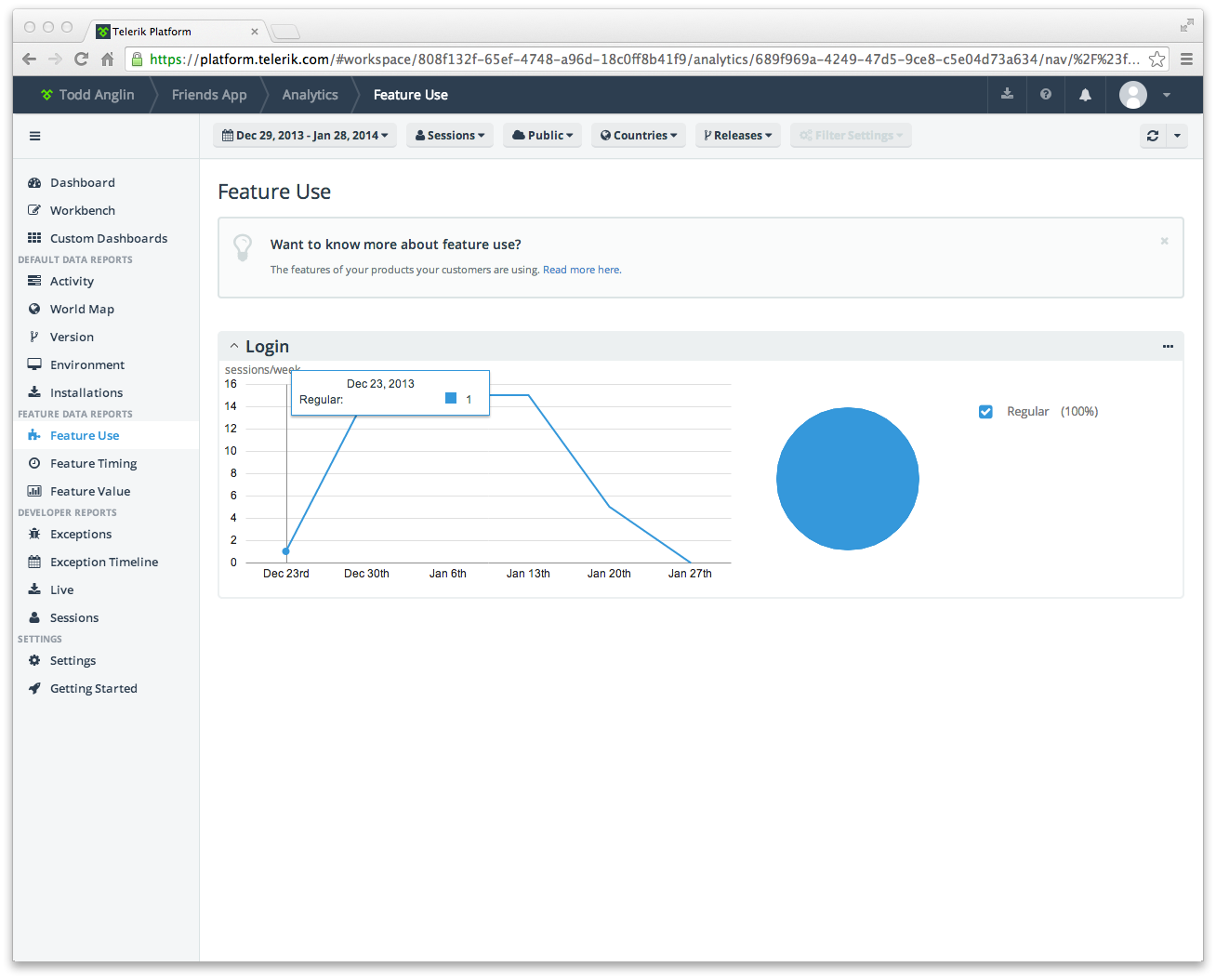1216x980 pixels.
Task: Follow the Read more here link
Action: click(582, 270)
